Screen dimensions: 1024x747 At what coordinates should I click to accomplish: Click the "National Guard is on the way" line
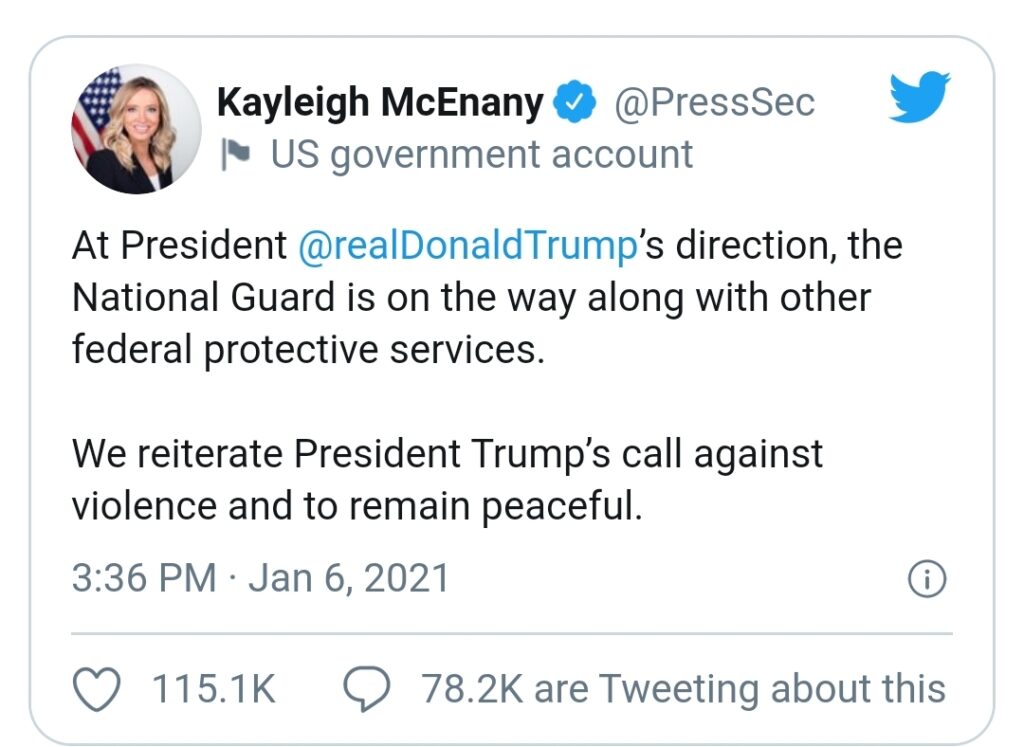click(471, 299)
